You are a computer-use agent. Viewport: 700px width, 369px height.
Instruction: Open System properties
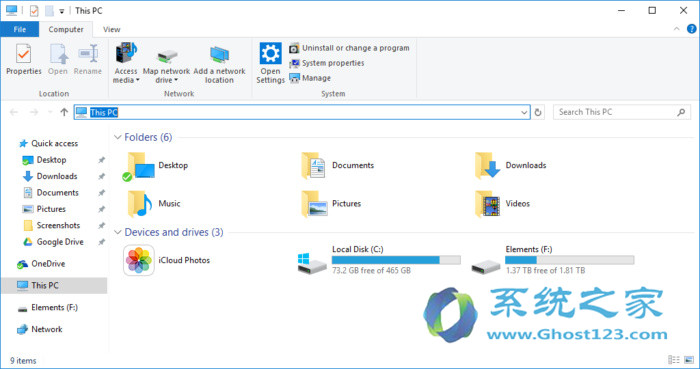[x=326, y=63]
